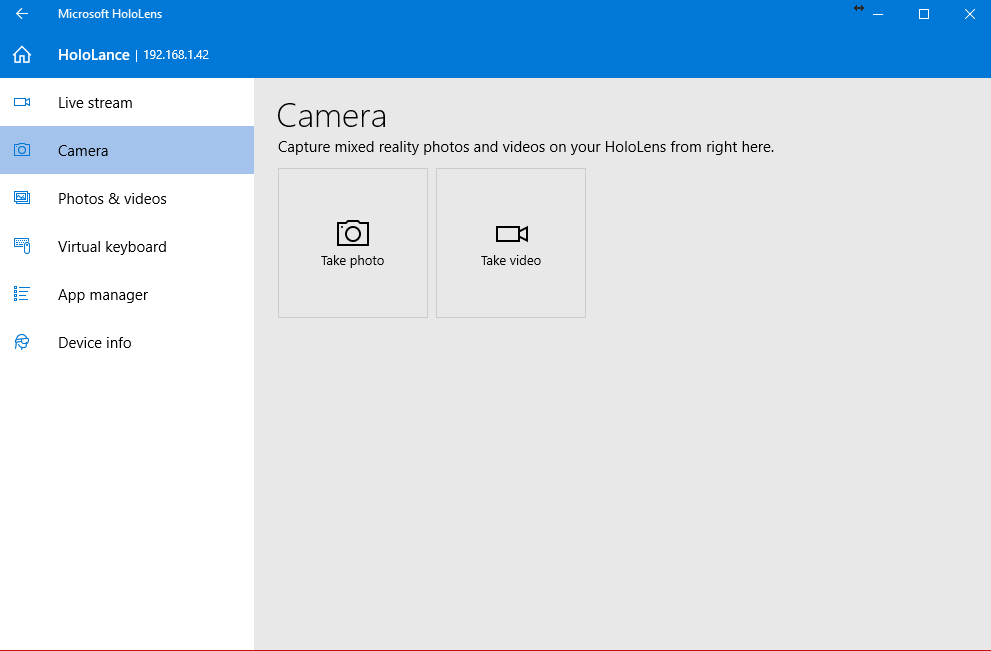This screenshot has width=991, height=651.
Task: Click the Device info headset icon
Action: (22, 342)
